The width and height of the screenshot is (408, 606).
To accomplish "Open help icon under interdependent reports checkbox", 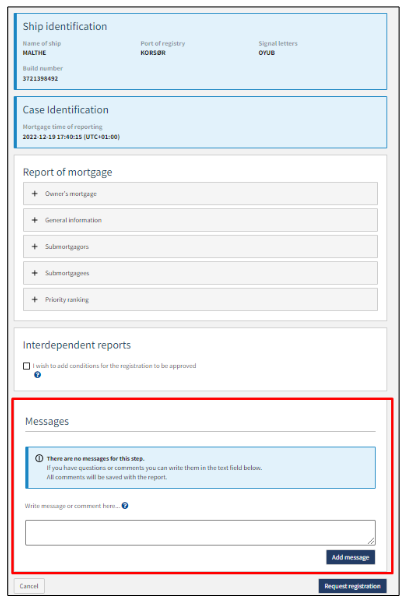I will coord(37,375).
